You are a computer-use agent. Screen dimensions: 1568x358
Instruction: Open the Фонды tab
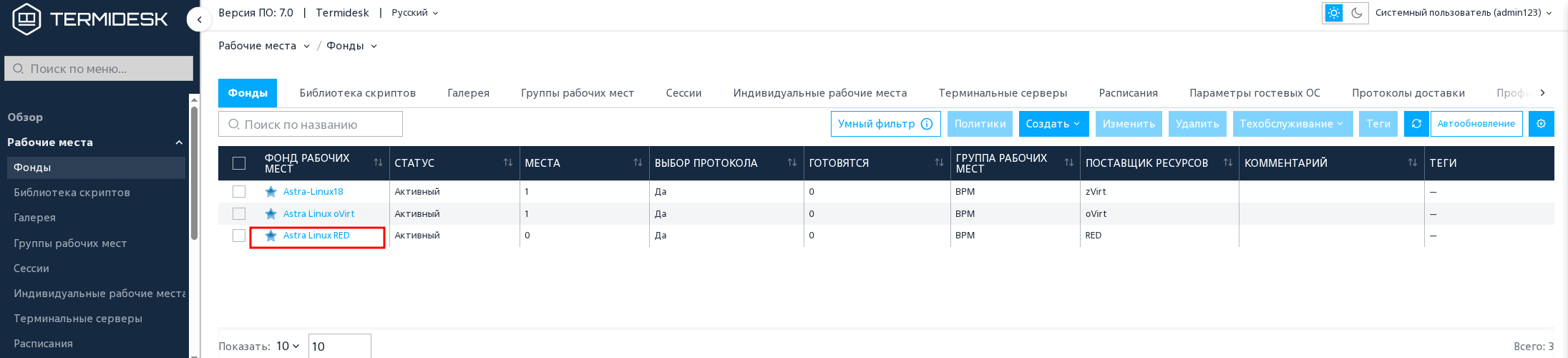coord(248,93)
